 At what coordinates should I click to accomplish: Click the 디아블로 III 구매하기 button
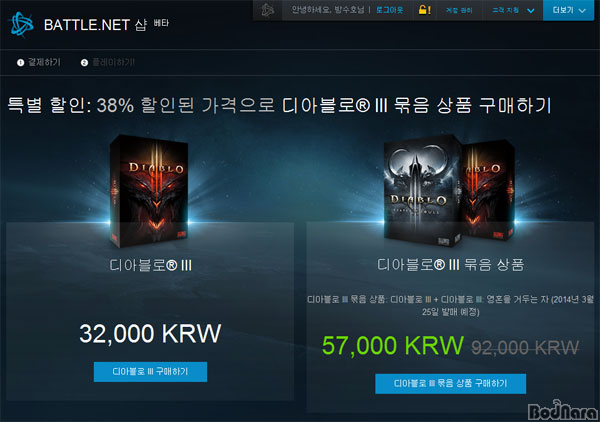click(x=150, y=371)
